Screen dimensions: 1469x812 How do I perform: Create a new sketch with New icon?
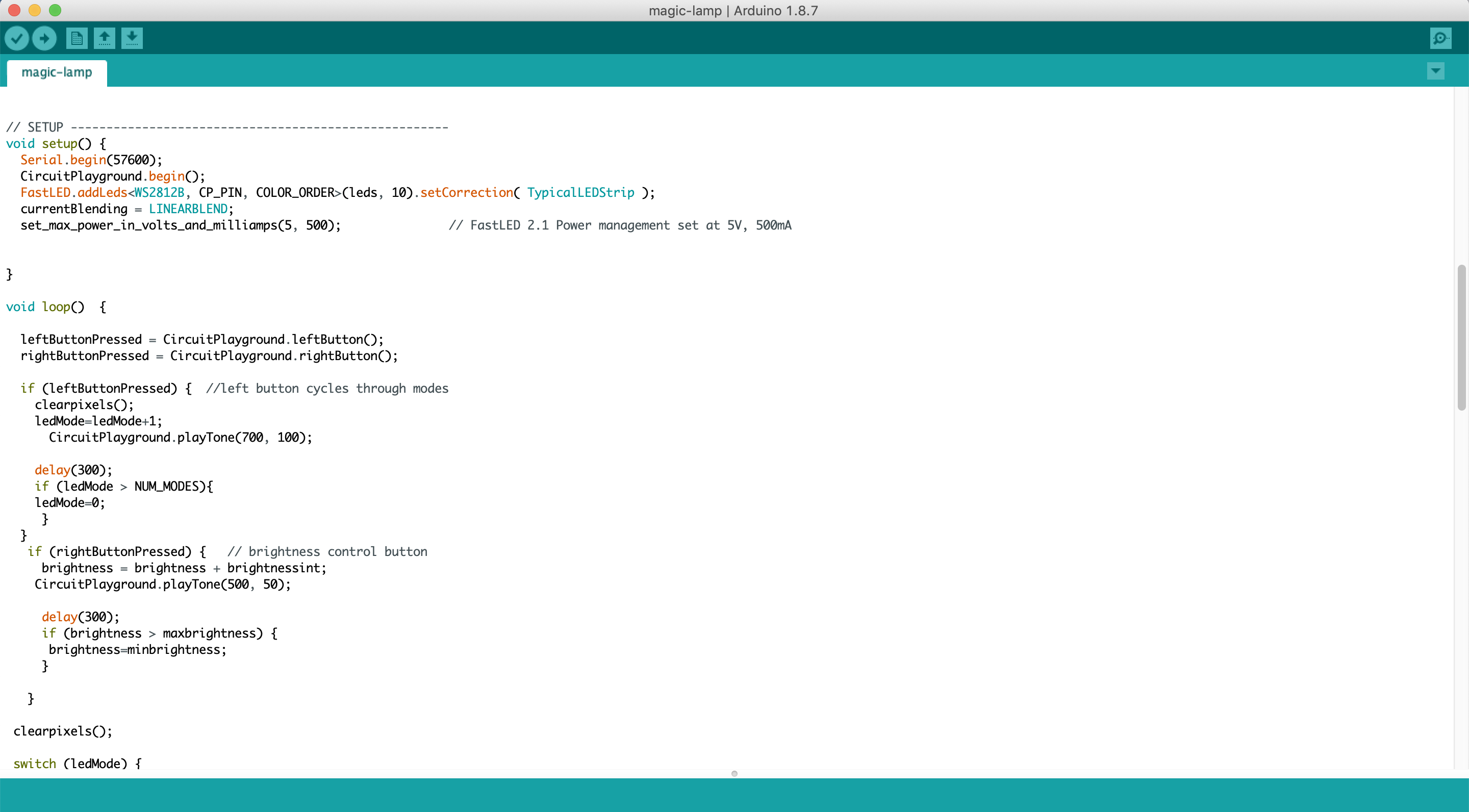pyautogui.click(x=77, y=38)
